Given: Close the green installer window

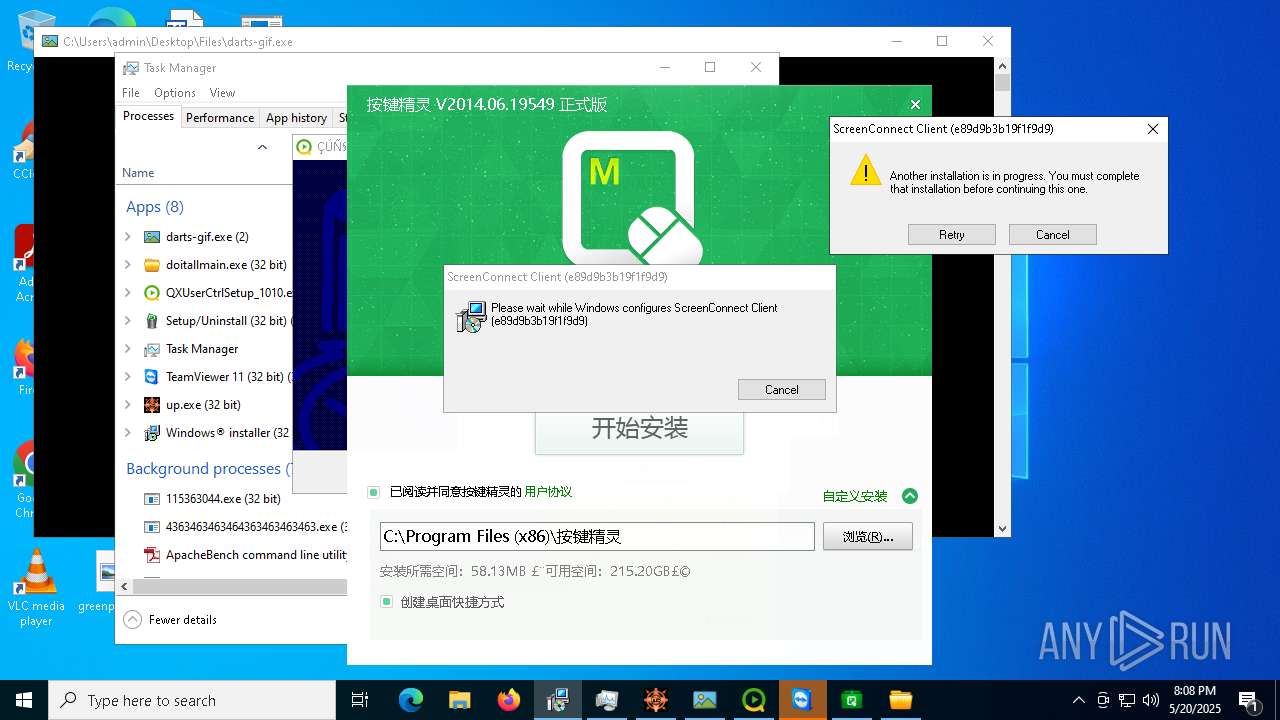Looking at the screenshot, I should pyautogui.click(x=915, y=105).
